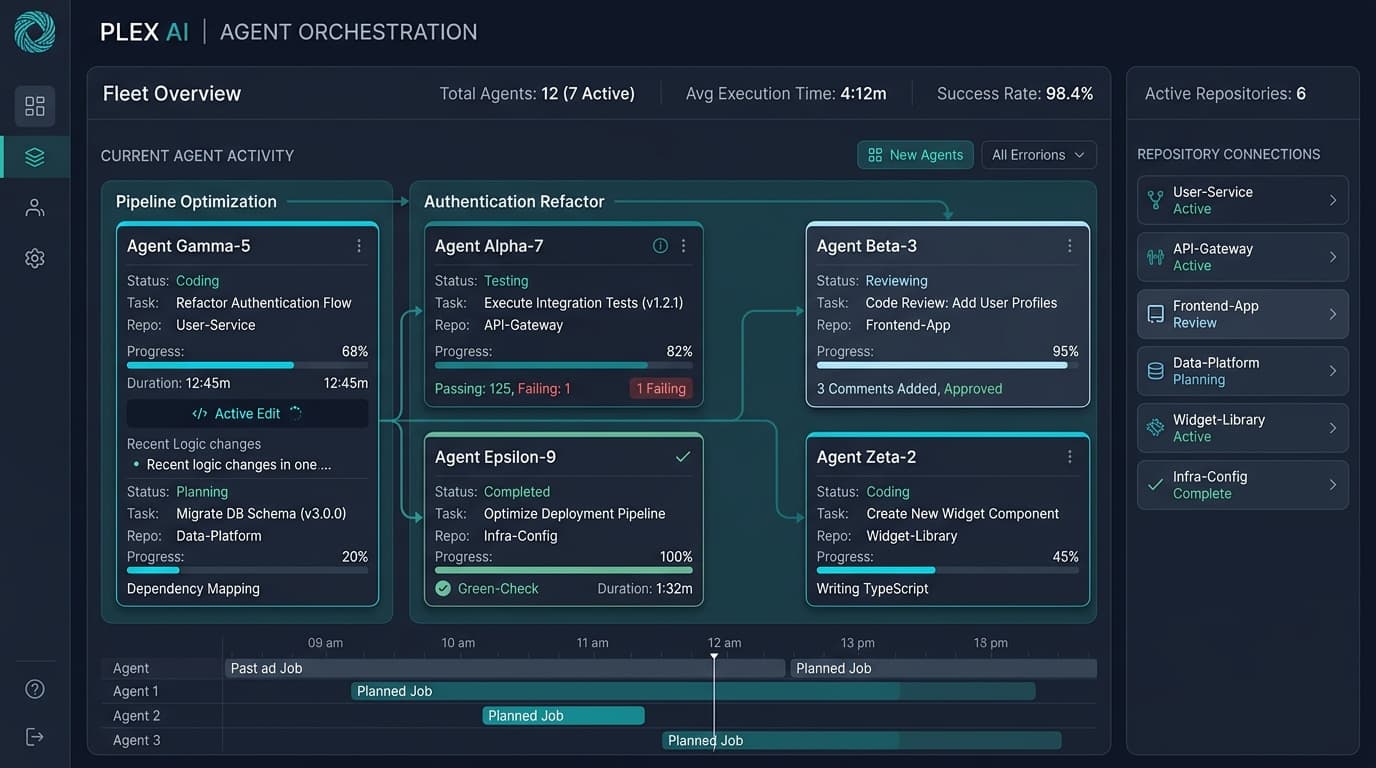Click the Plex AI swirl logo
Screen dimensions: 1376x768
pyautogui.click(x=34, y=32)
